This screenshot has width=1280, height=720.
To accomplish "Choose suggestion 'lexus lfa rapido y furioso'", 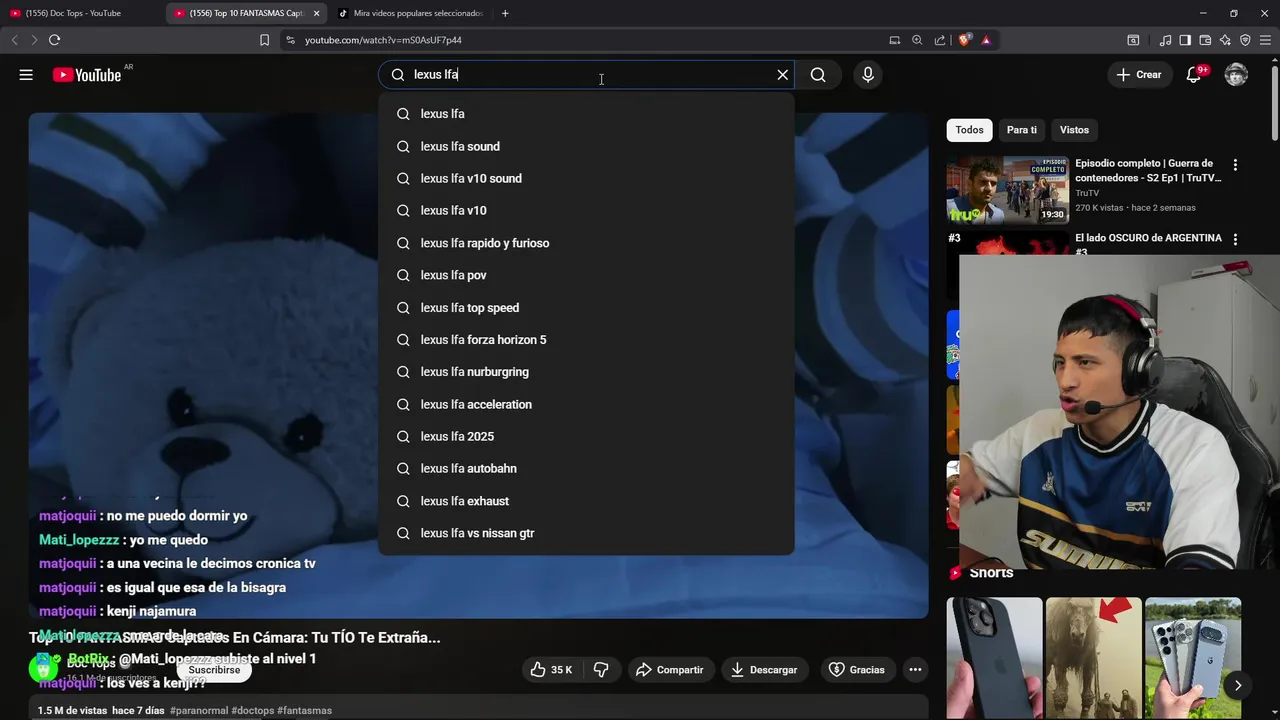I will tap(586, 243).
